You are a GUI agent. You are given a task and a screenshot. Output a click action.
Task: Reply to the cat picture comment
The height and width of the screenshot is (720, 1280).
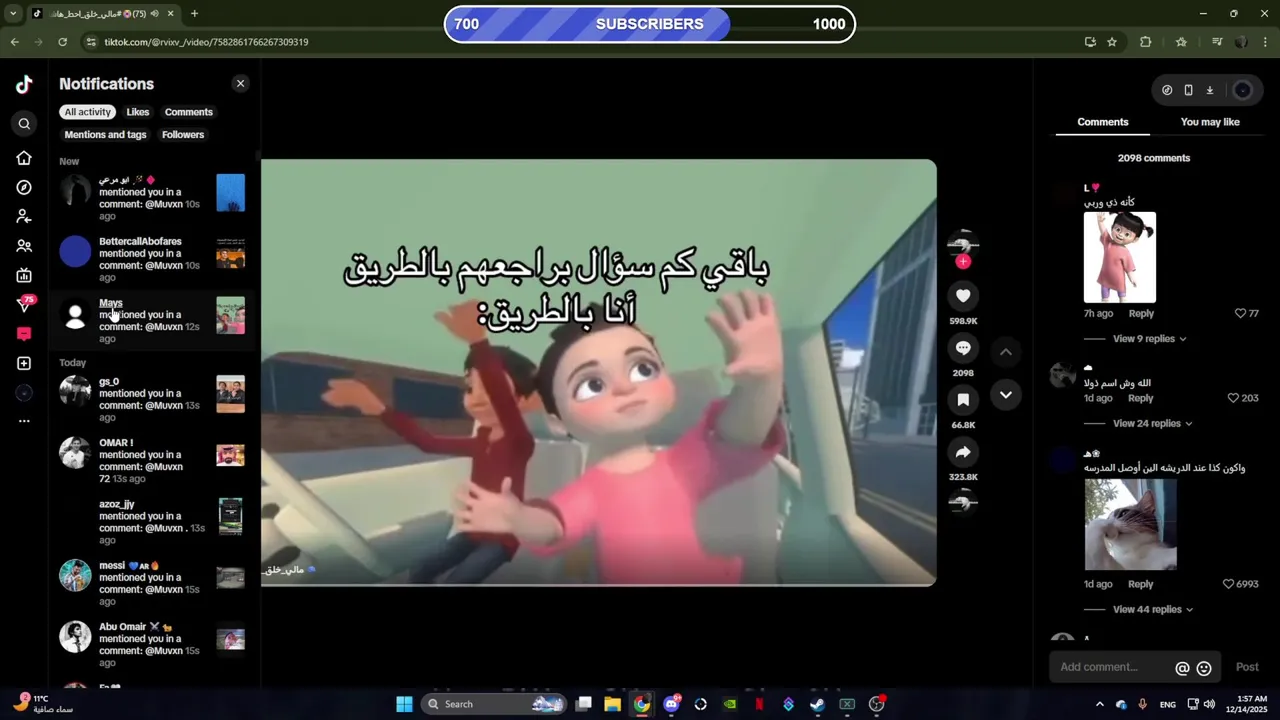(x=1141, y=584)
